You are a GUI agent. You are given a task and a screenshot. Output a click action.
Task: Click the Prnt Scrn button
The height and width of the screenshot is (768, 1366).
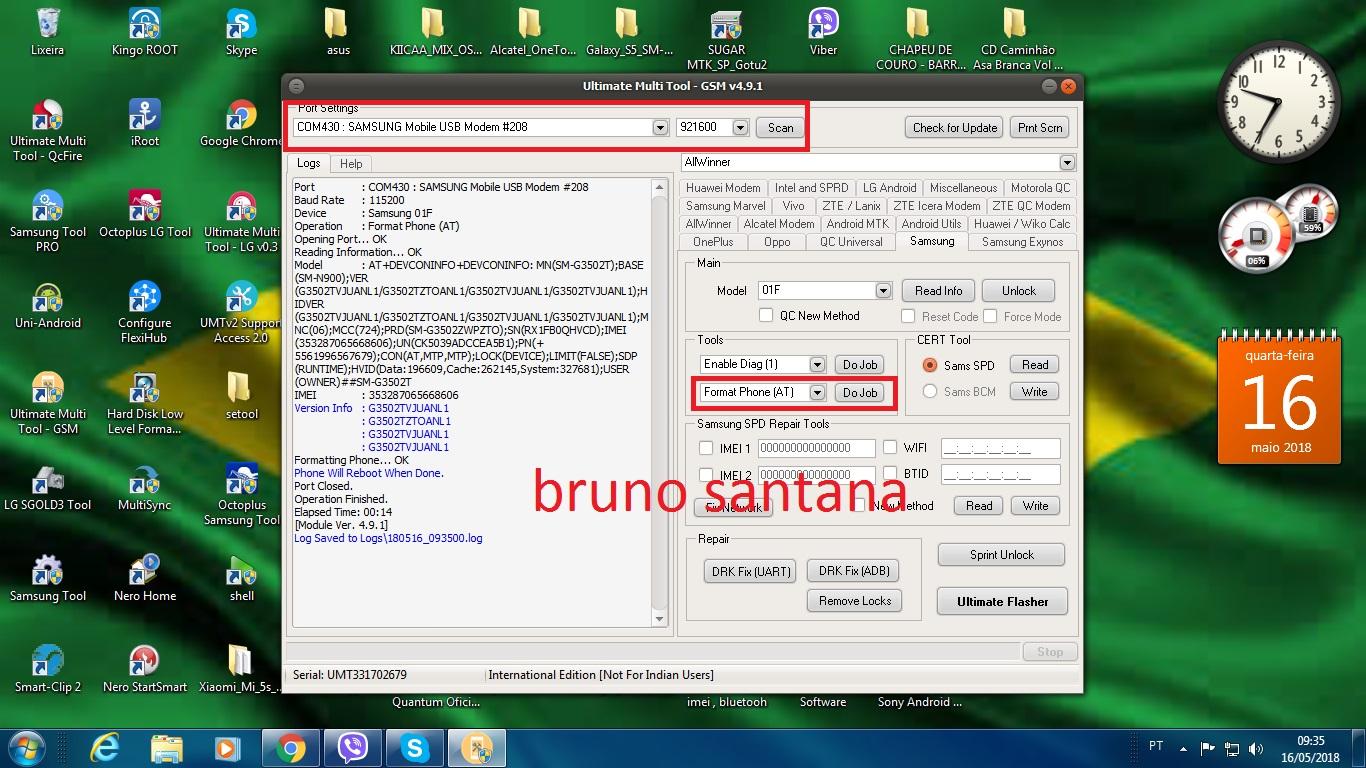pyautogui.click(x=1040, y=128)
